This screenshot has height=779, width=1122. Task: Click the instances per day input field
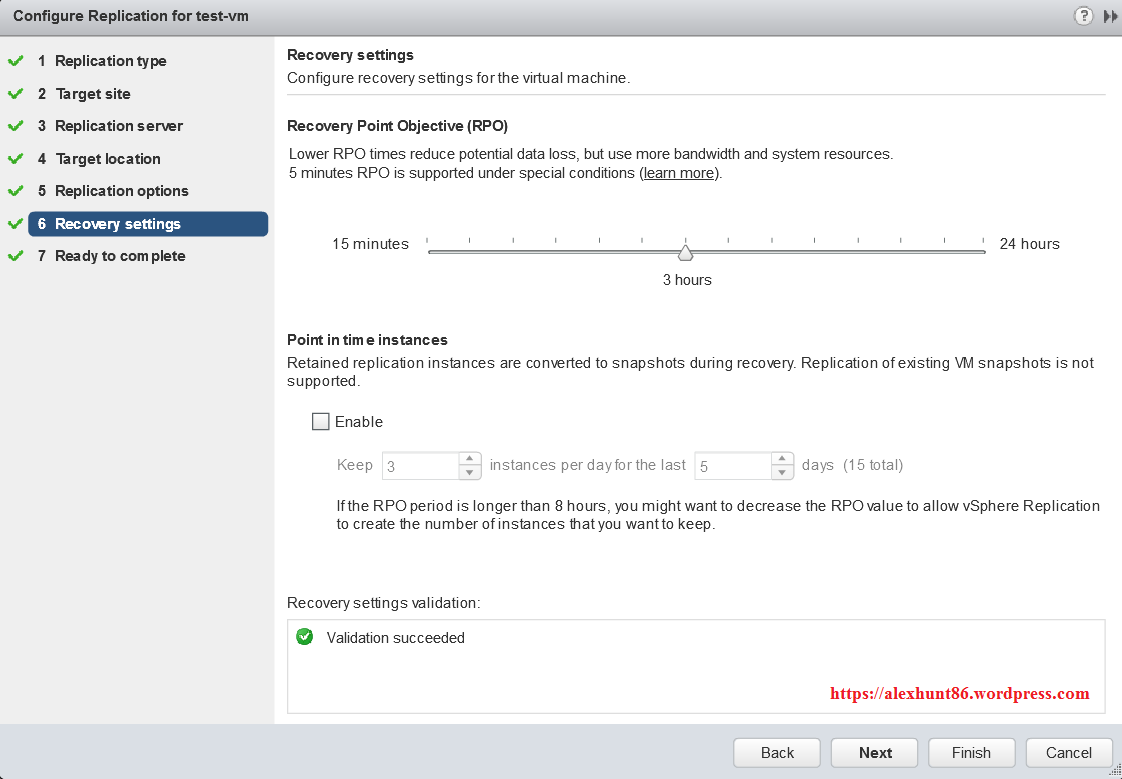pyautogui.click(x=420, y=466)
